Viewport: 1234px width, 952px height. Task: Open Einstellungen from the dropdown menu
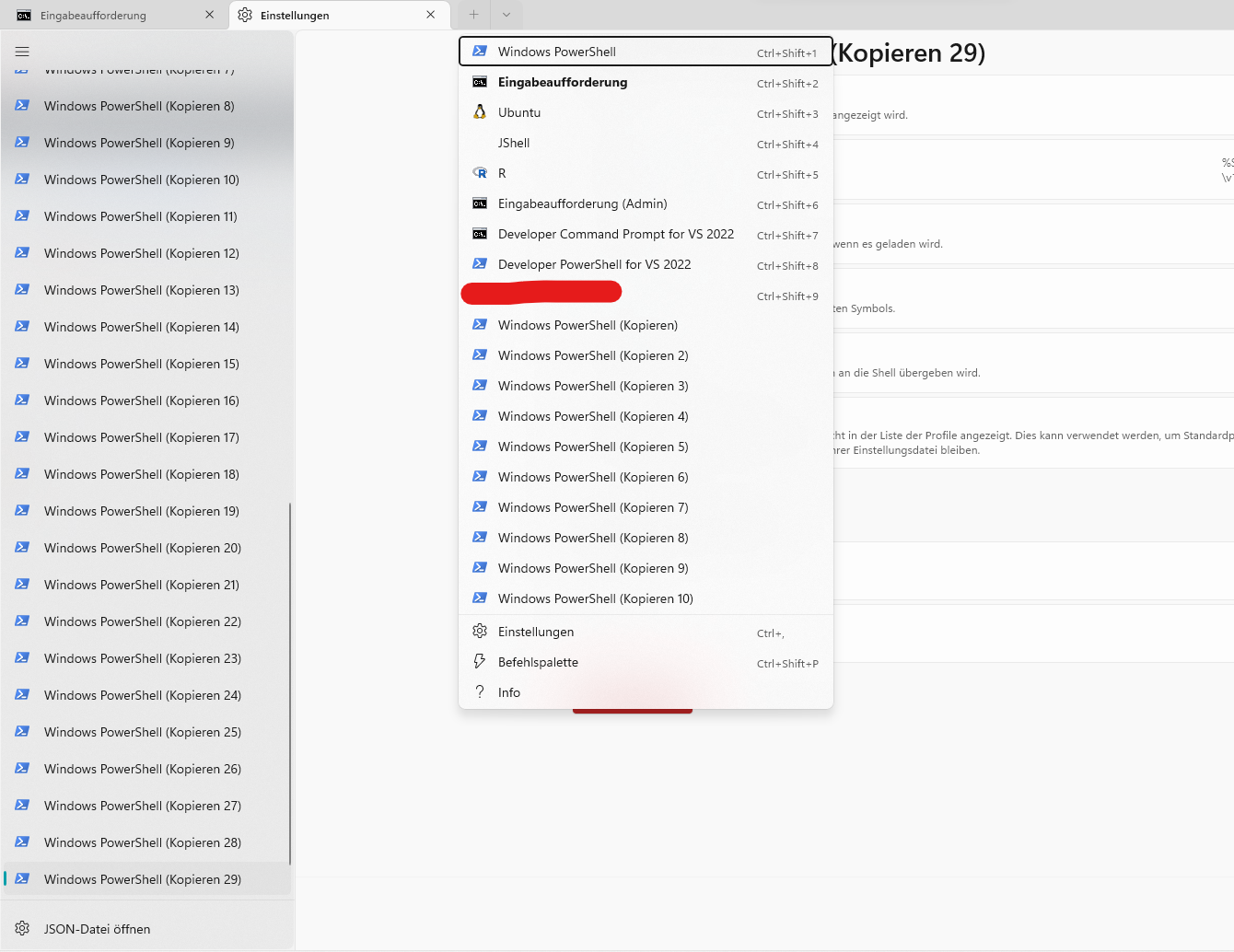646,632
